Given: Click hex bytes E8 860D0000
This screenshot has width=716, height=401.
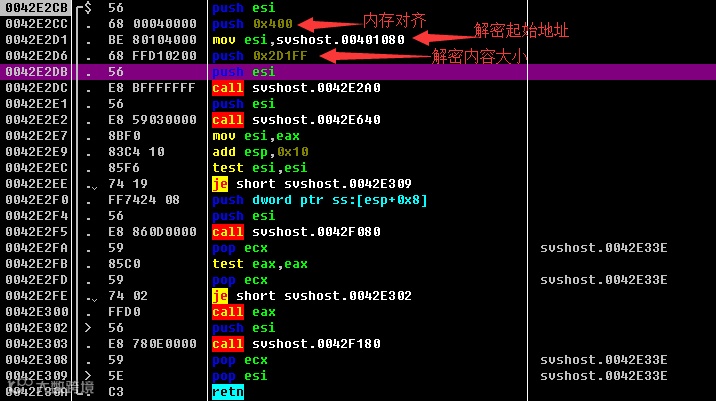Looking at the screenshot, I should coord(152,232).
